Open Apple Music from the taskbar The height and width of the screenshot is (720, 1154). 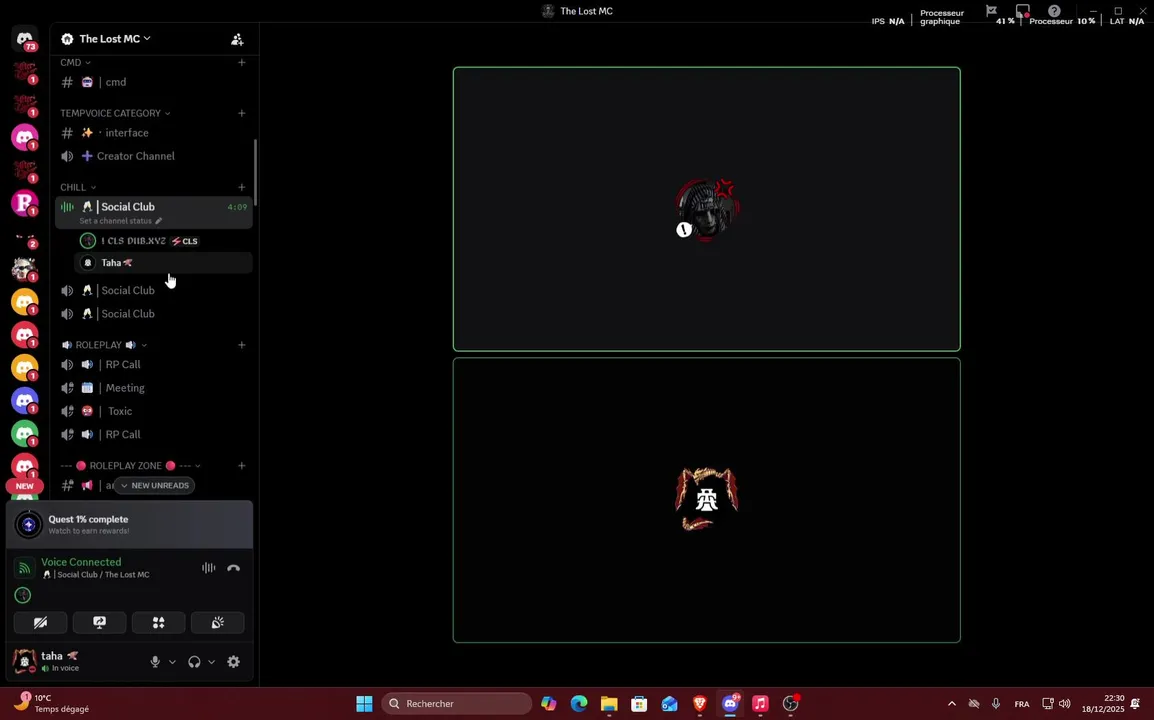760,704
